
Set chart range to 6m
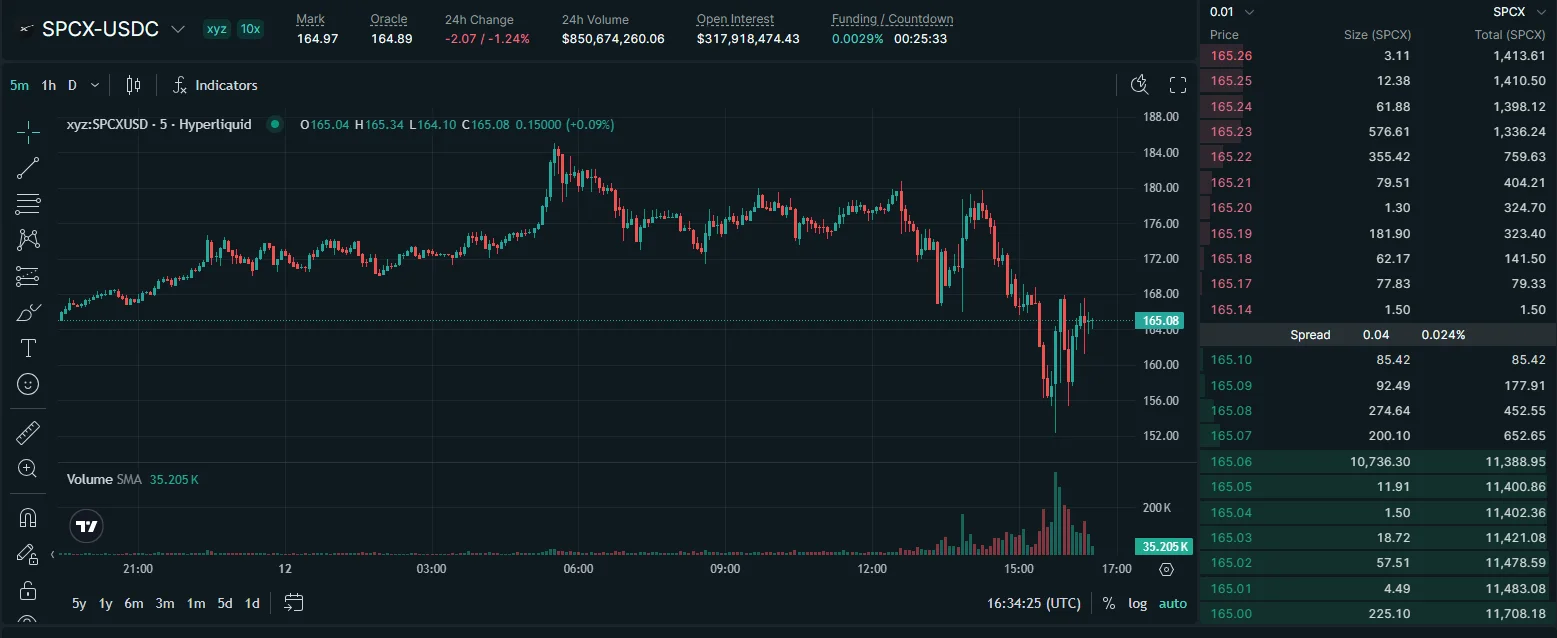[x=134, y=603]
